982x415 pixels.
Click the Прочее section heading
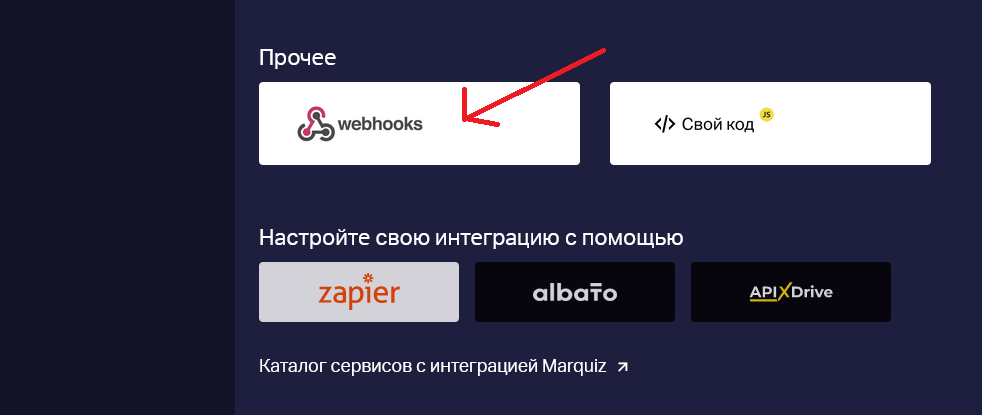(x=297, y=58)
